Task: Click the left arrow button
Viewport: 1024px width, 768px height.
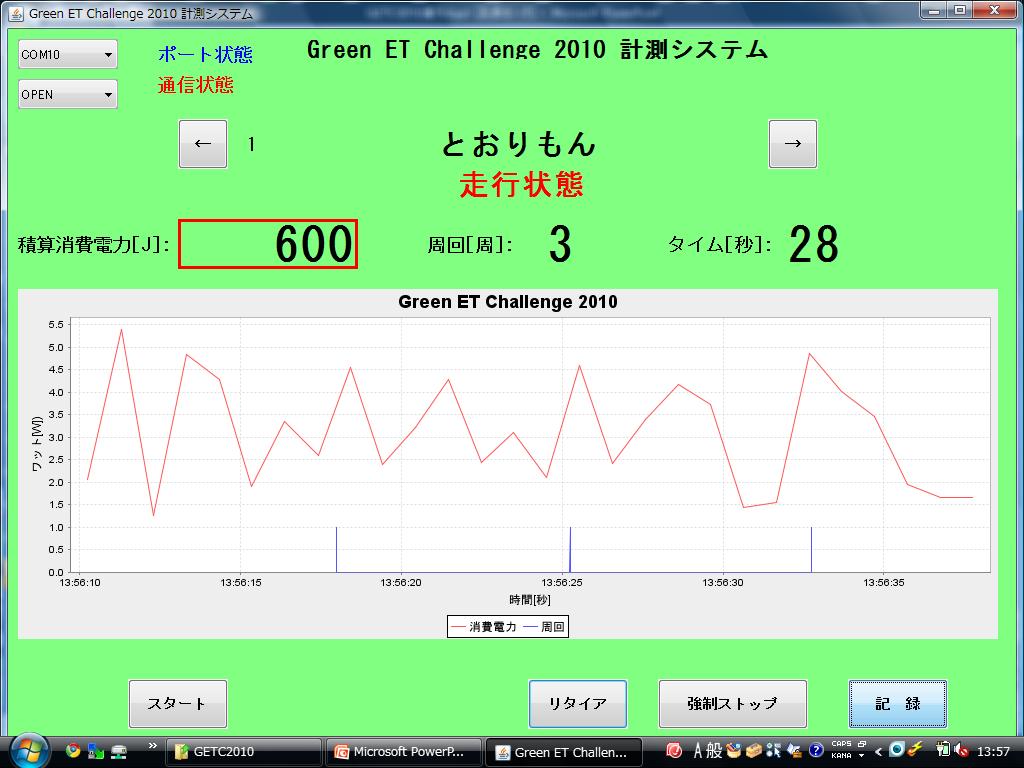Action: tap(203, 144)
